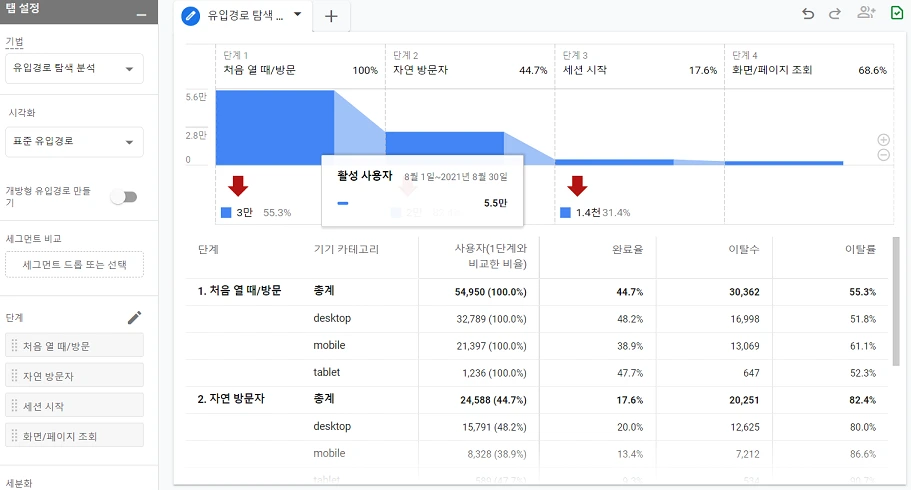
Task: Click the 단계 column header
Action: tap(208, 249)
